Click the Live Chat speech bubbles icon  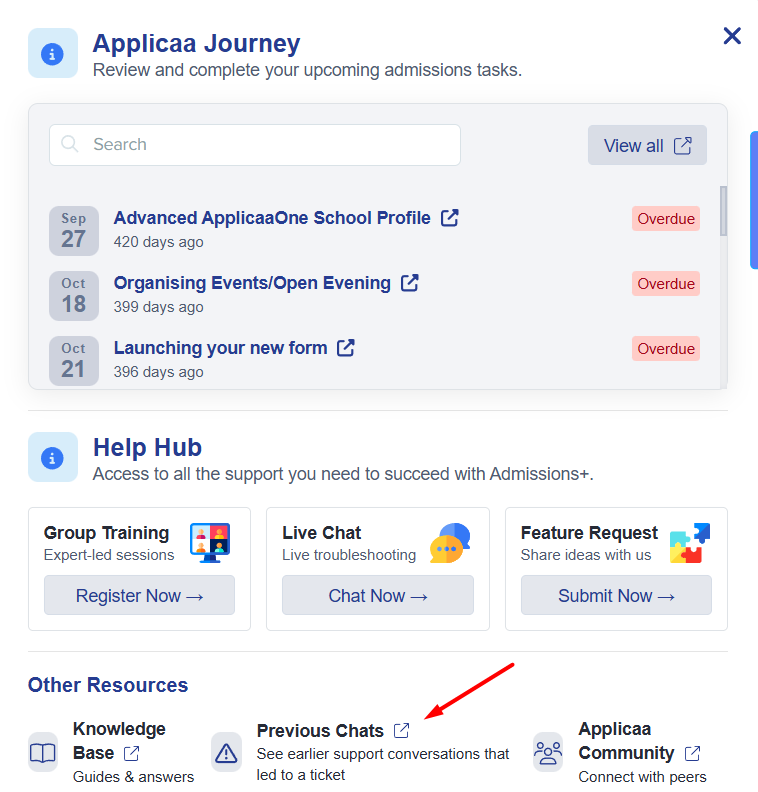(x=449, y=543)
